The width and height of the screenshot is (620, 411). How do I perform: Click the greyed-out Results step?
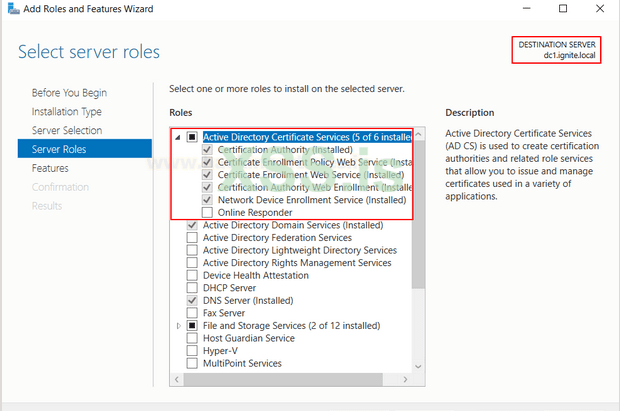tap(47, 206)
